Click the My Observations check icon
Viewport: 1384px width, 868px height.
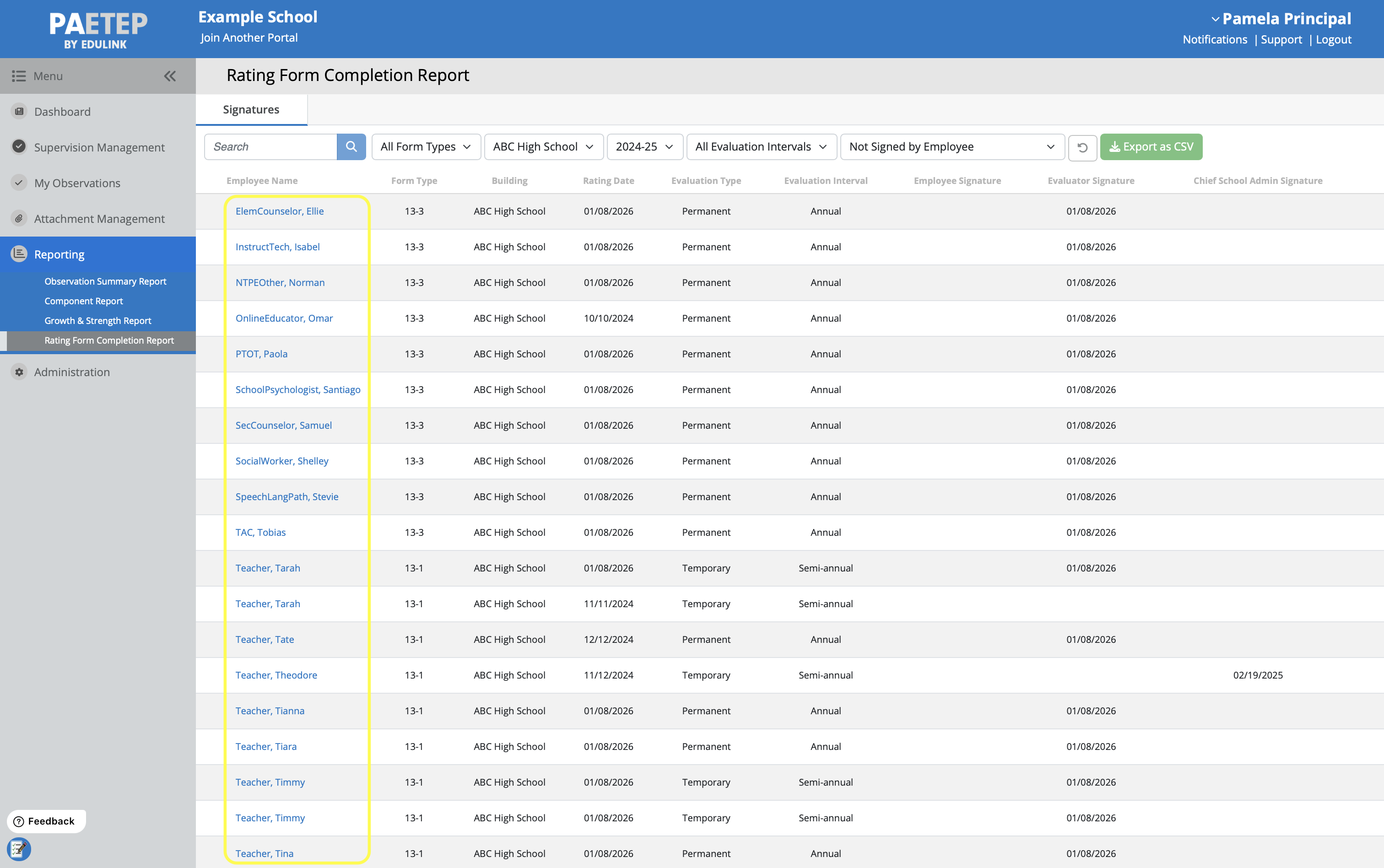pyautogui.click(x=19, y=183)
